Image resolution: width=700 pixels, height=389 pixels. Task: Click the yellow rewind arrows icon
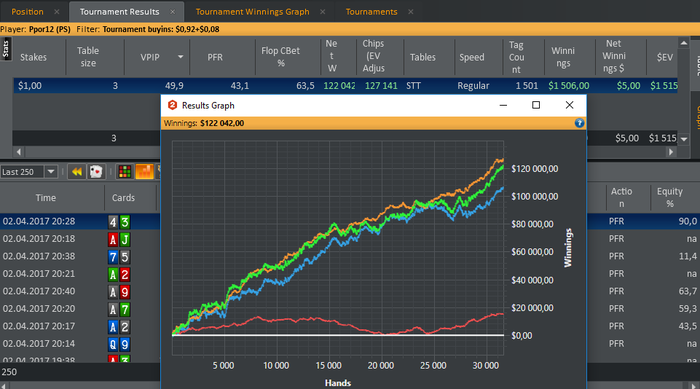[77, 172]
